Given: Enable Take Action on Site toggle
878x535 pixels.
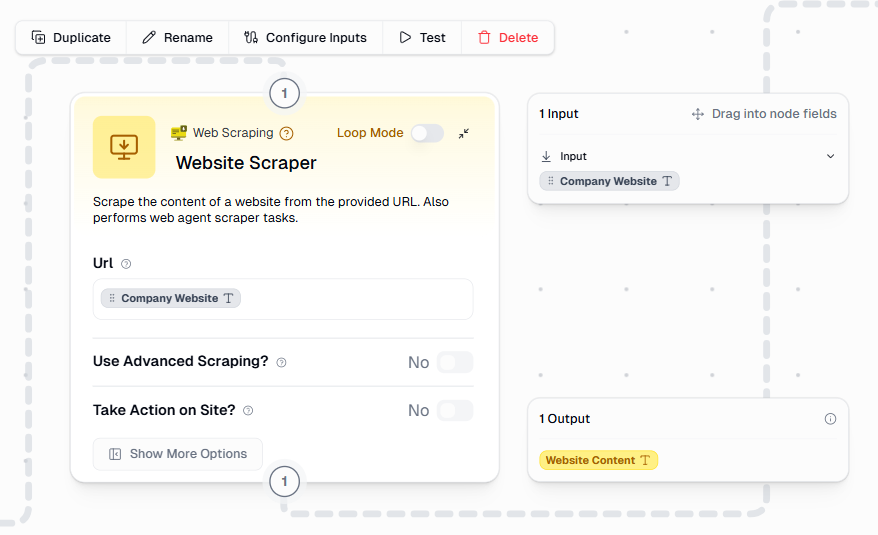Looking at the screenshot, I should coord(455,411).
